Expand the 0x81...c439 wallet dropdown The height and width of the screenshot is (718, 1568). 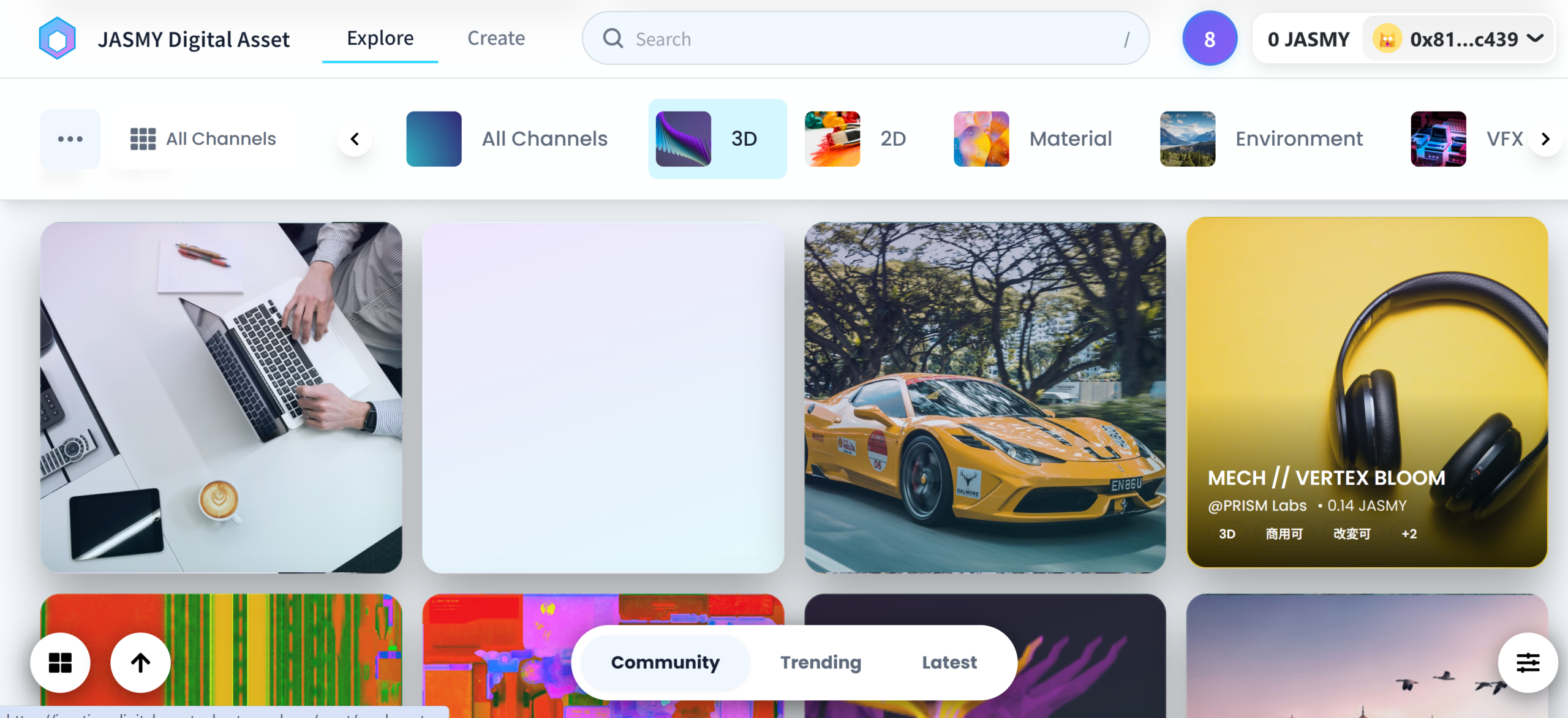(1535, 39)
